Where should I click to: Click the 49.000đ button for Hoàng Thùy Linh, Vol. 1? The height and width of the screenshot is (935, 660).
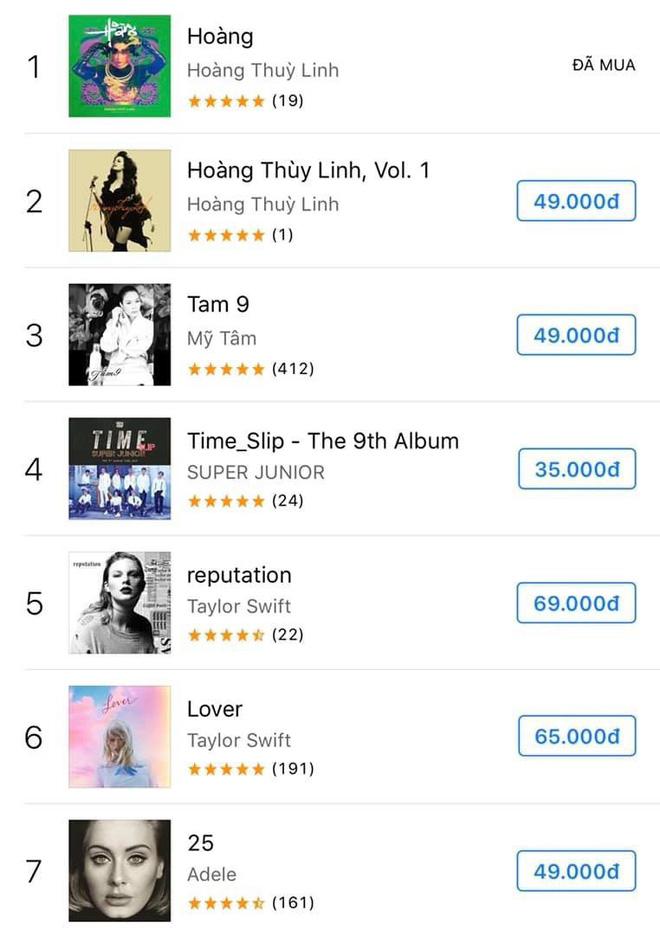click(x=575, y=200)
